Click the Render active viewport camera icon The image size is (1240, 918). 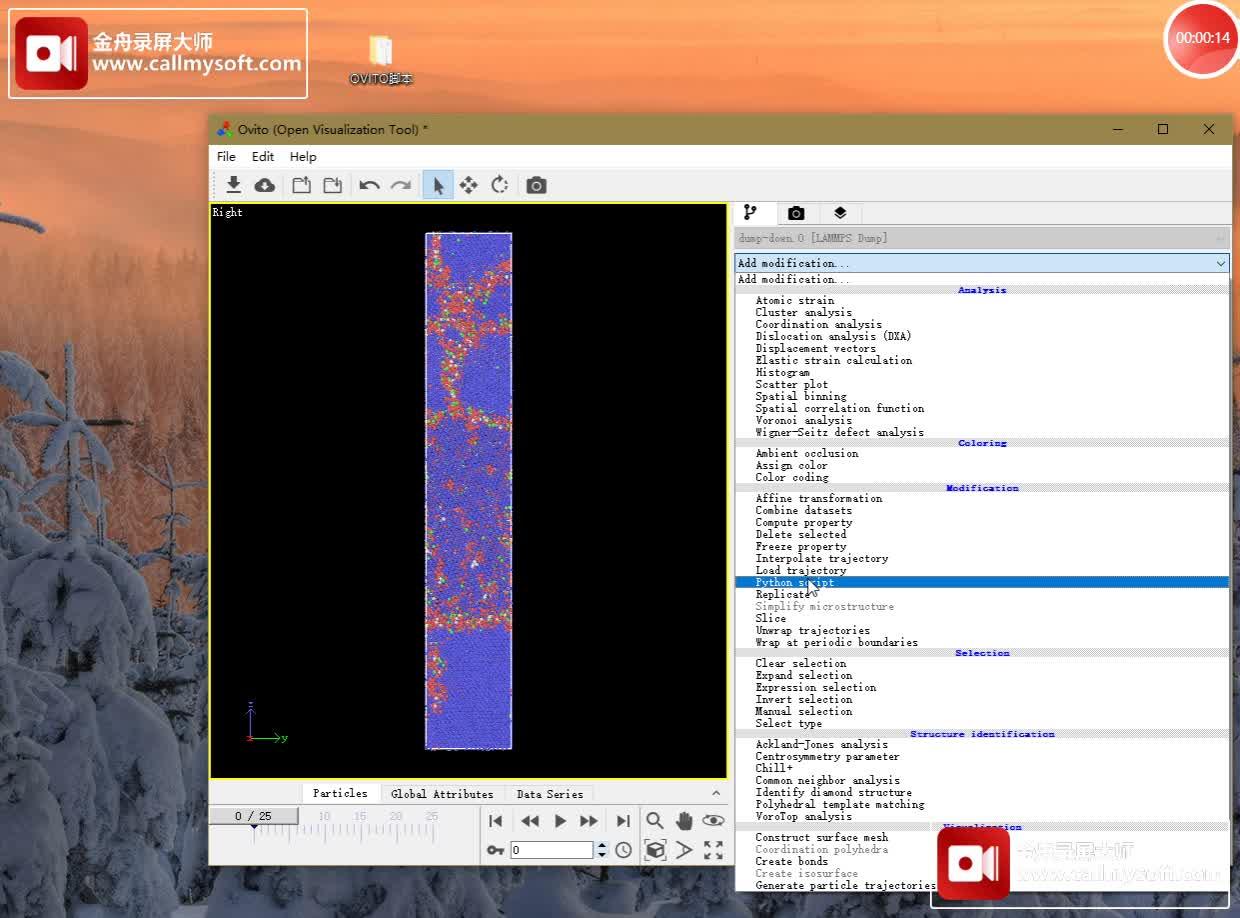tap(537, 185)
